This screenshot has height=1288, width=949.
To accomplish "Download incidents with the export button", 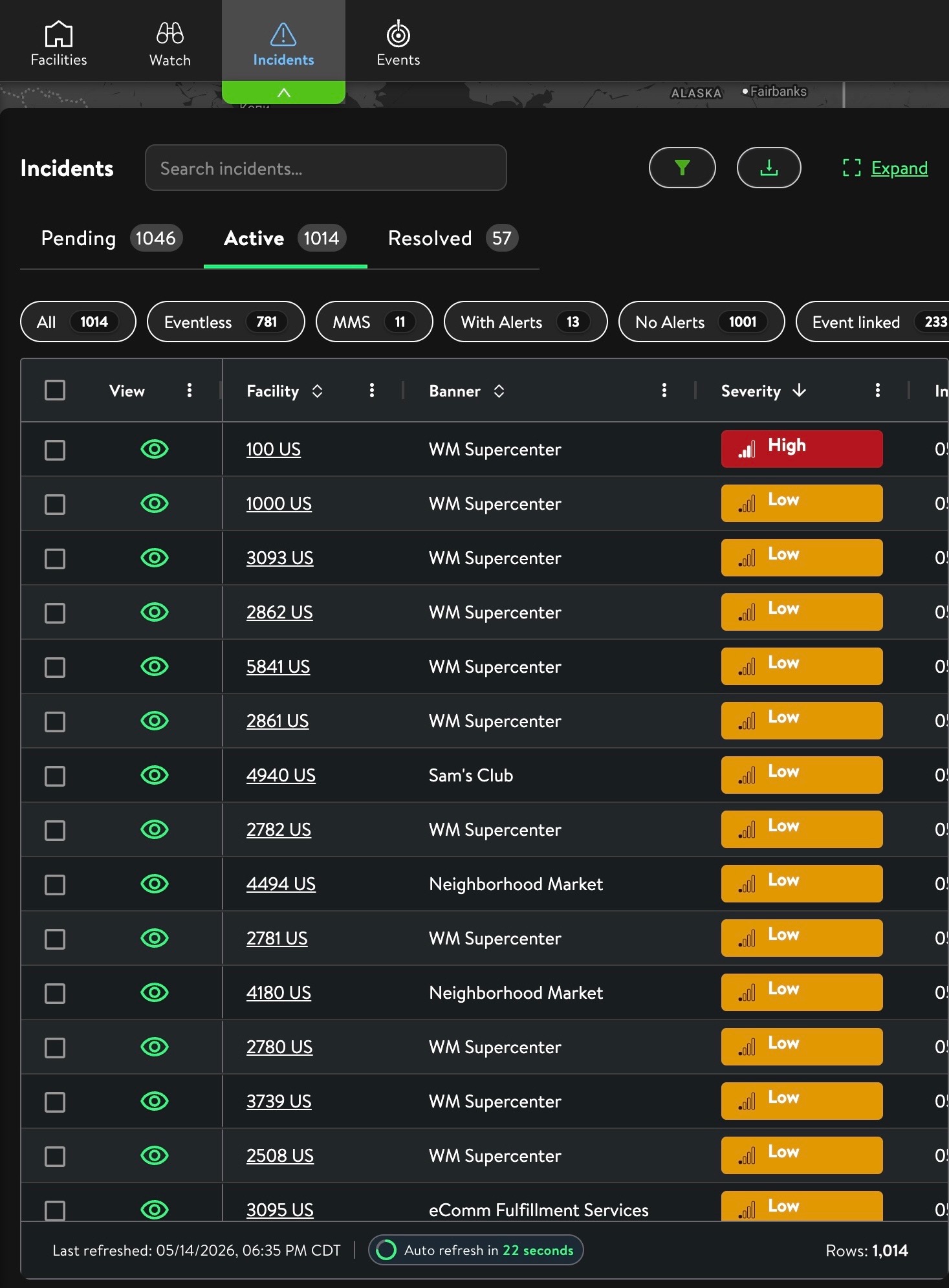I will coord(769,168).
